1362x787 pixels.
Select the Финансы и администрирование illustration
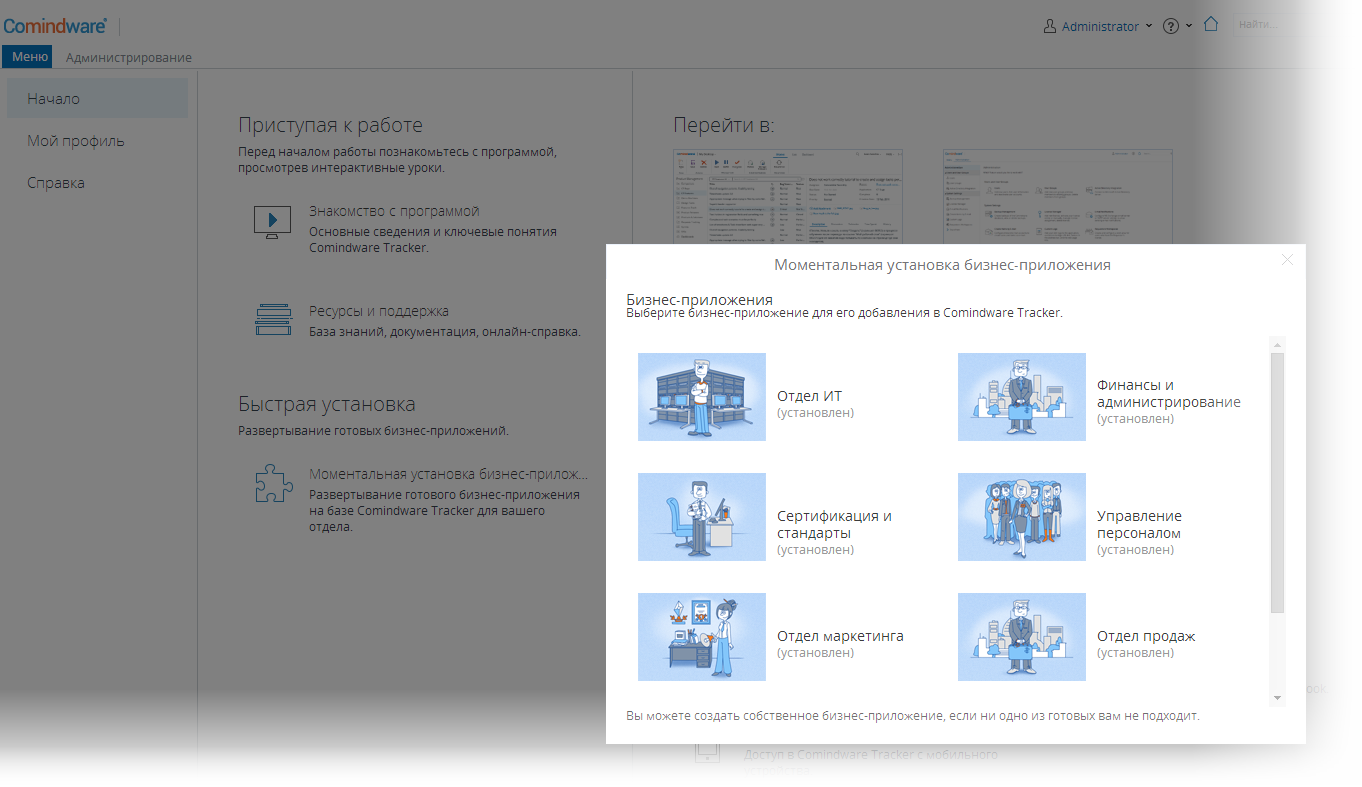click(x=1022, y=397)
